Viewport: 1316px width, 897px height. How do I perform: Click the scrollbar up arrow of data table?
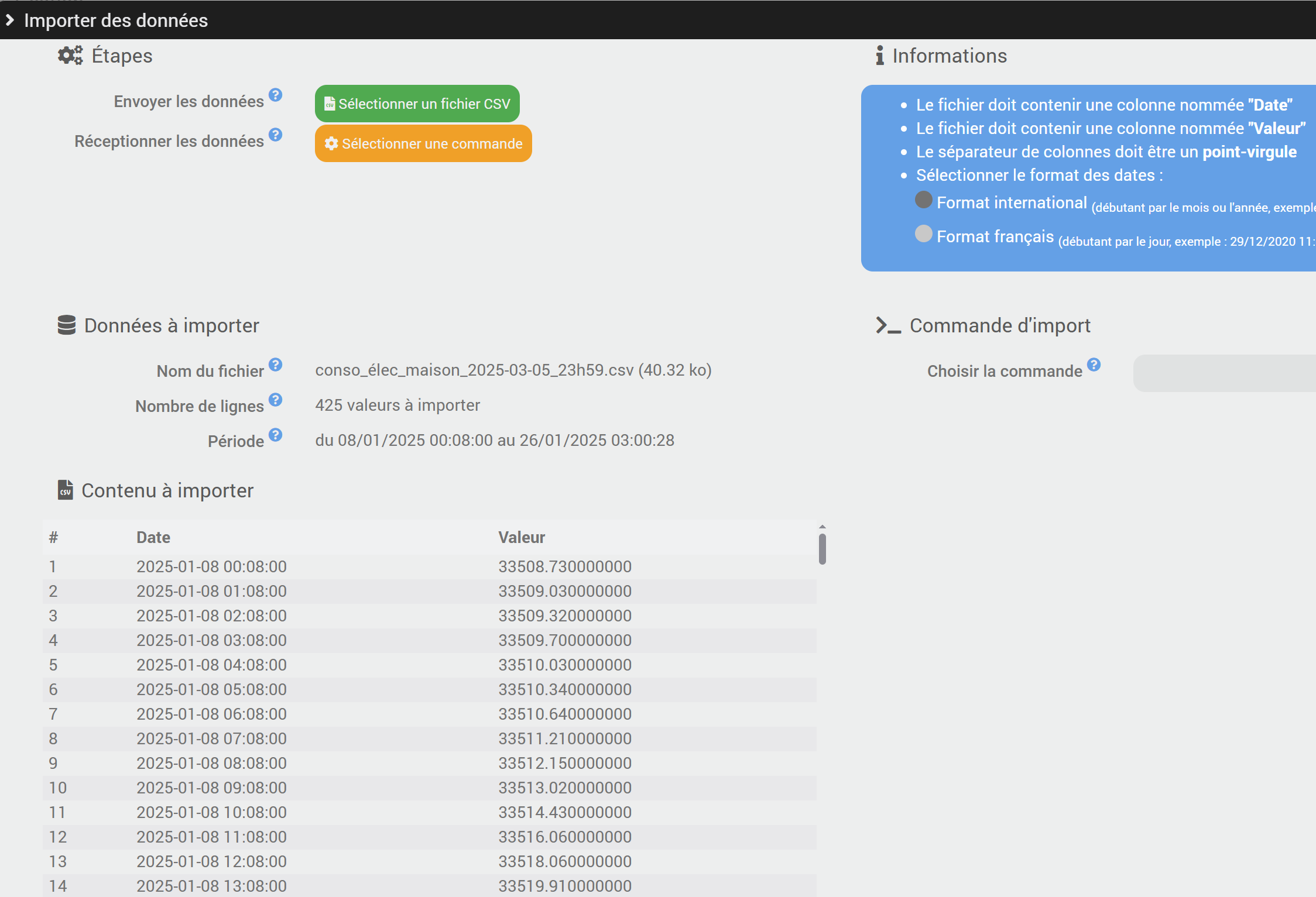[822, 527]
